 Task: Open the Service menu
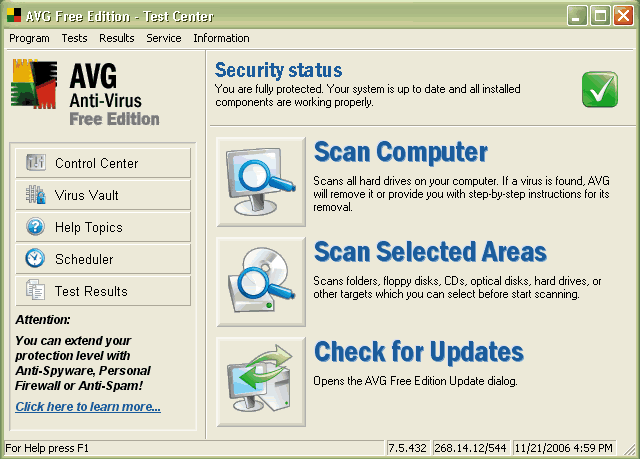[164, 38]
